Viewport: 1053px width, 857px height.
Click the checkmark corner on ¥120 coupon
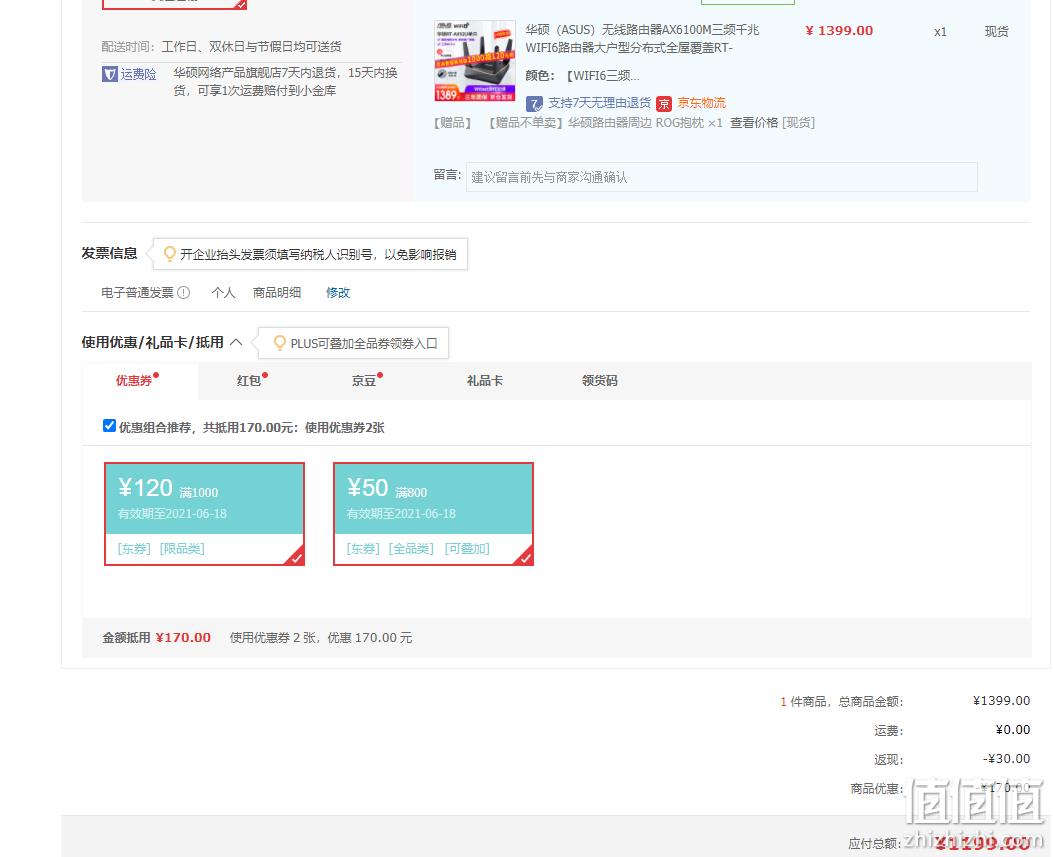295,557
